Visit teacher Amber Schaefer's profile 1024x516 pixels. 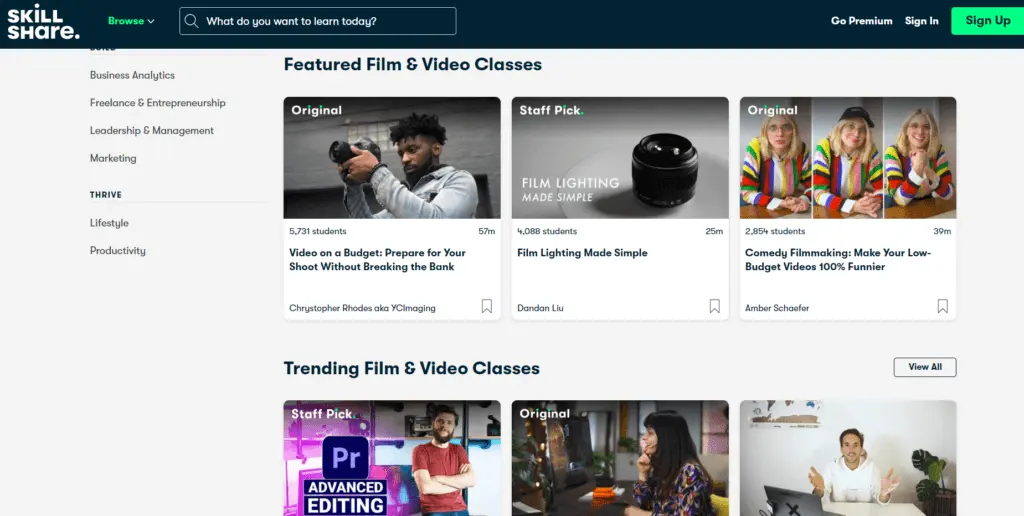[x=777, y=308]
